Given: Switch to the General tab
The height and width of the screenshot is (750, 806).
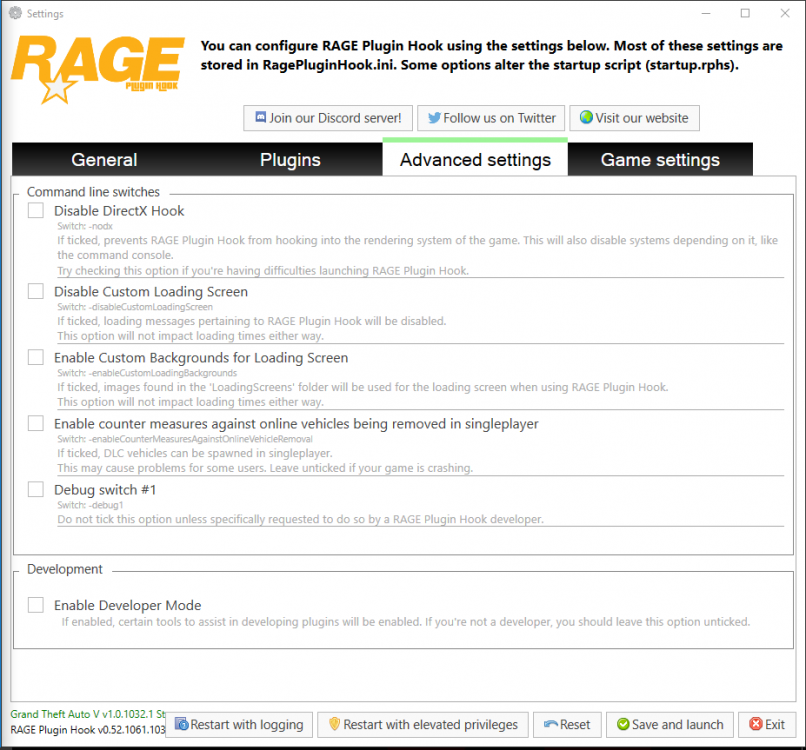Looking at the screenshot, I should (x=104, y=159).
